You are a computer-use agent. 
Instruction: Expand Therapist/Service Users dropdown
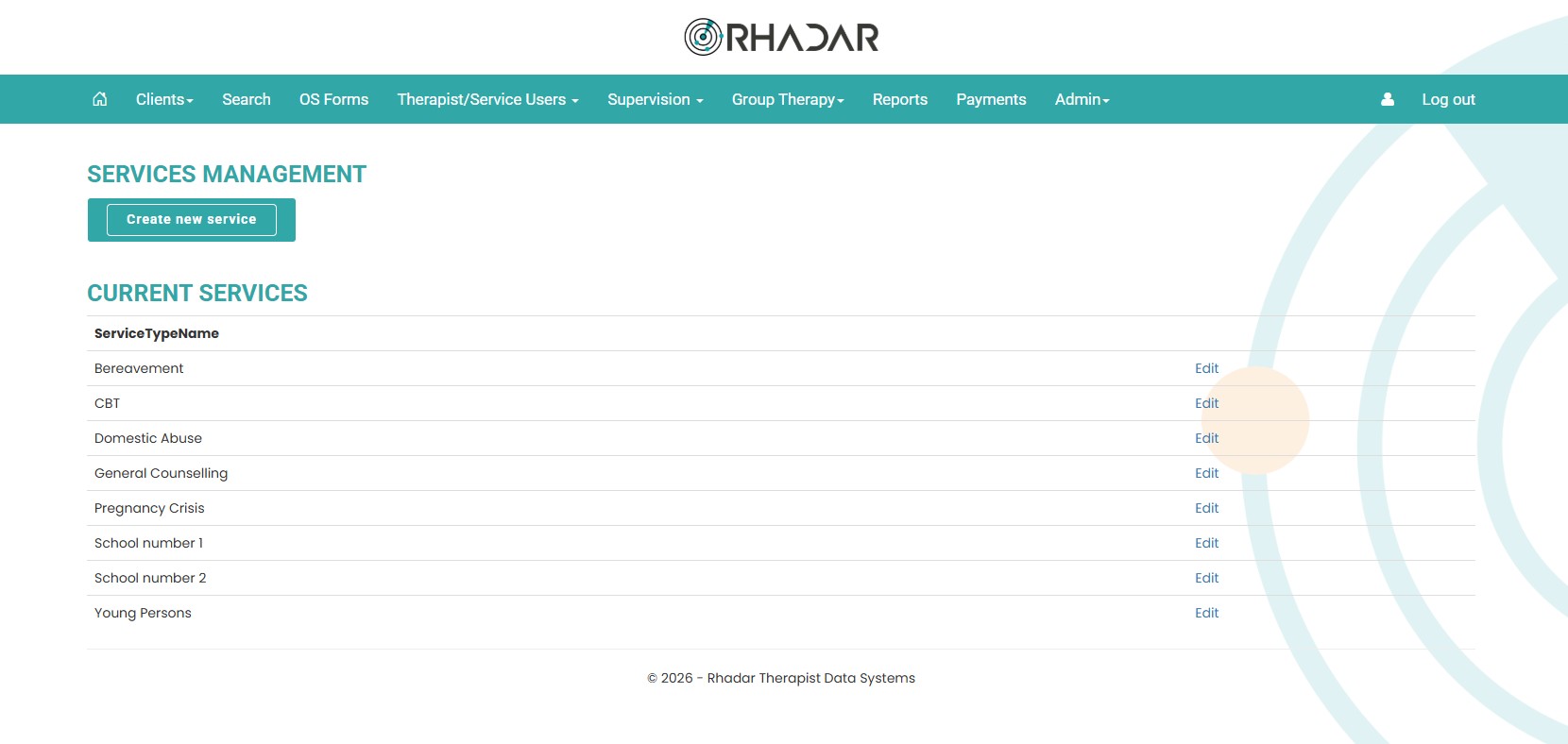(x=487, y=99)
